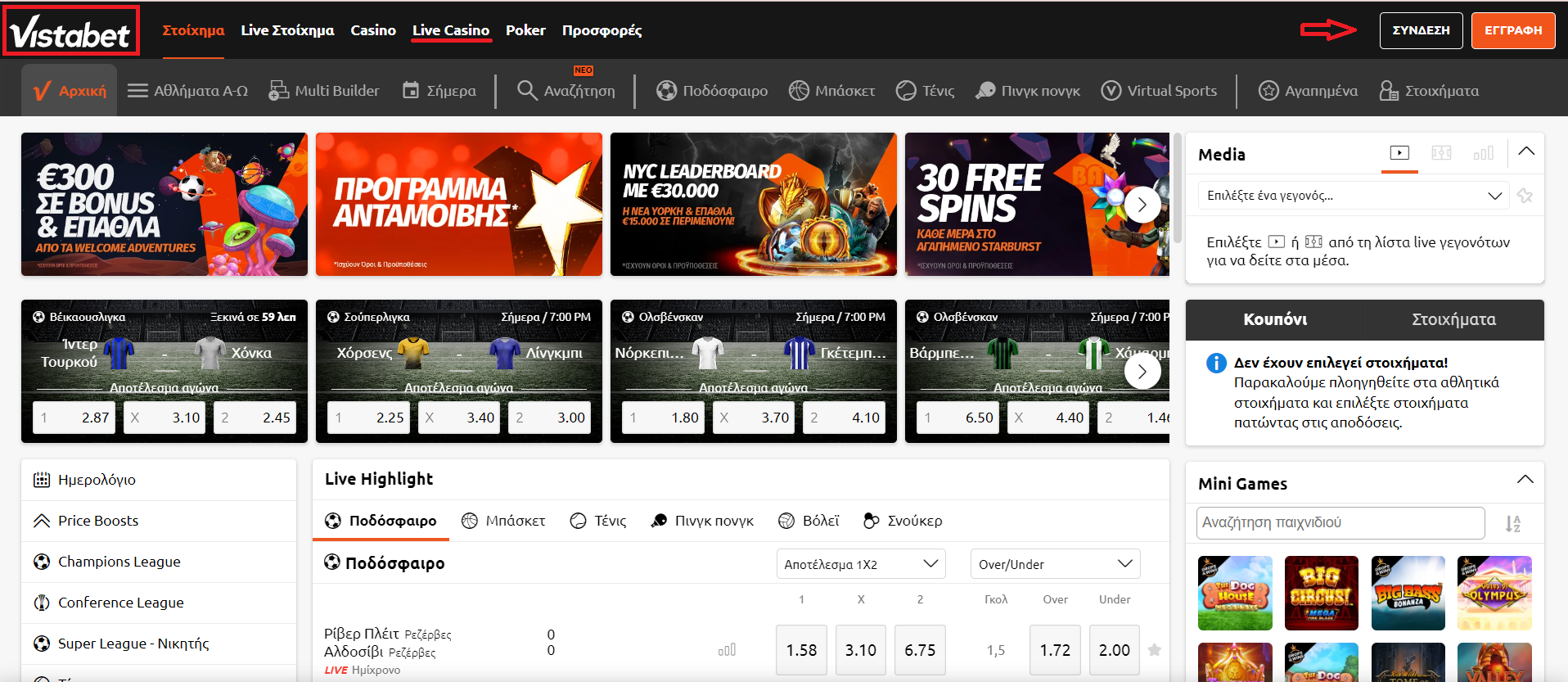Open Αποτέλεσμα 1X2 market dropdown

(861, 564)
